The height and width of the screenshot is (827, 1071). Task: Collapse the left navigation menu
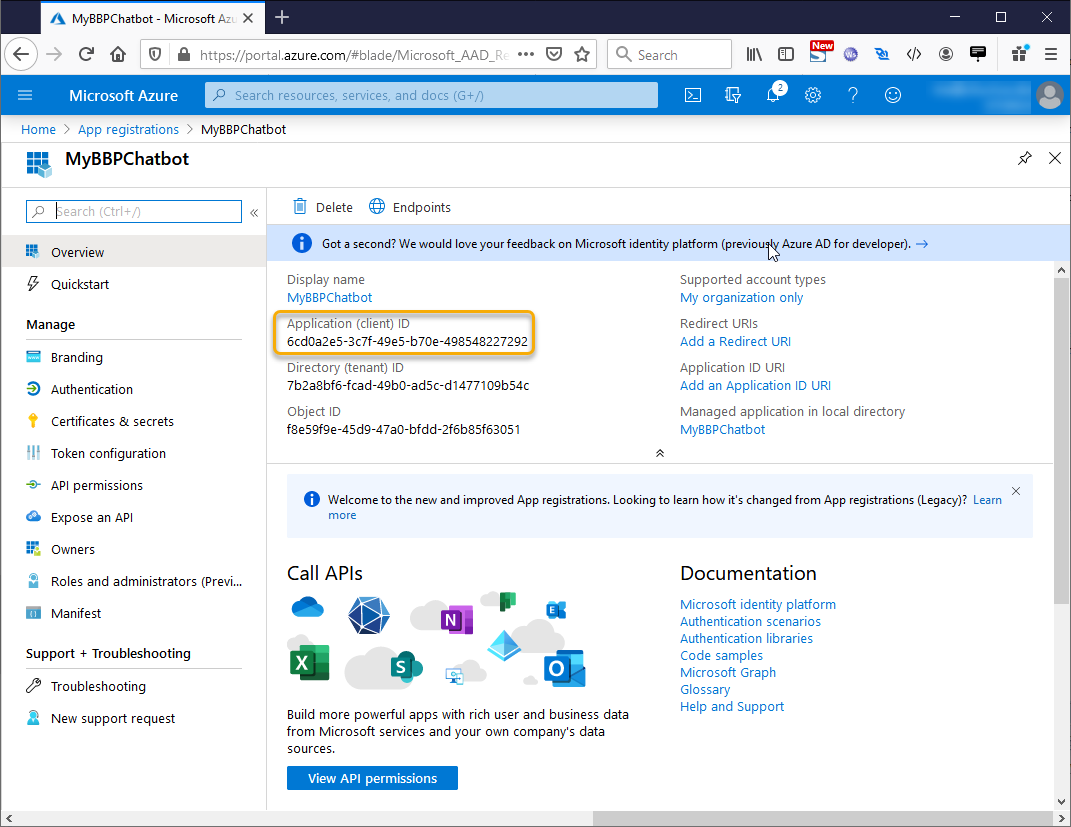click(x=254, y=212)
